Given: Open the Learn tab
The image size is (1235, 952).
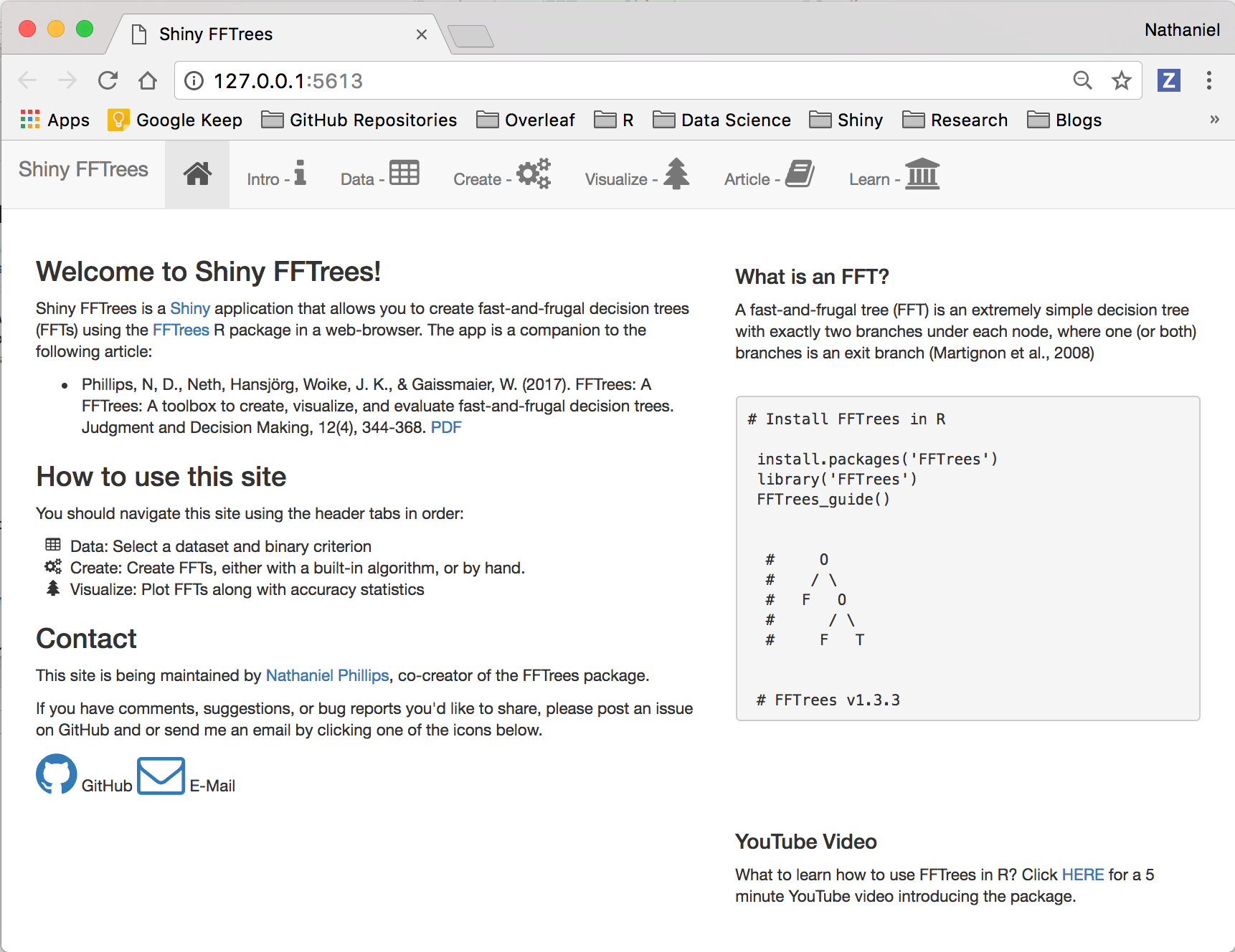Looking at the screenshot, I should (894, 173).
